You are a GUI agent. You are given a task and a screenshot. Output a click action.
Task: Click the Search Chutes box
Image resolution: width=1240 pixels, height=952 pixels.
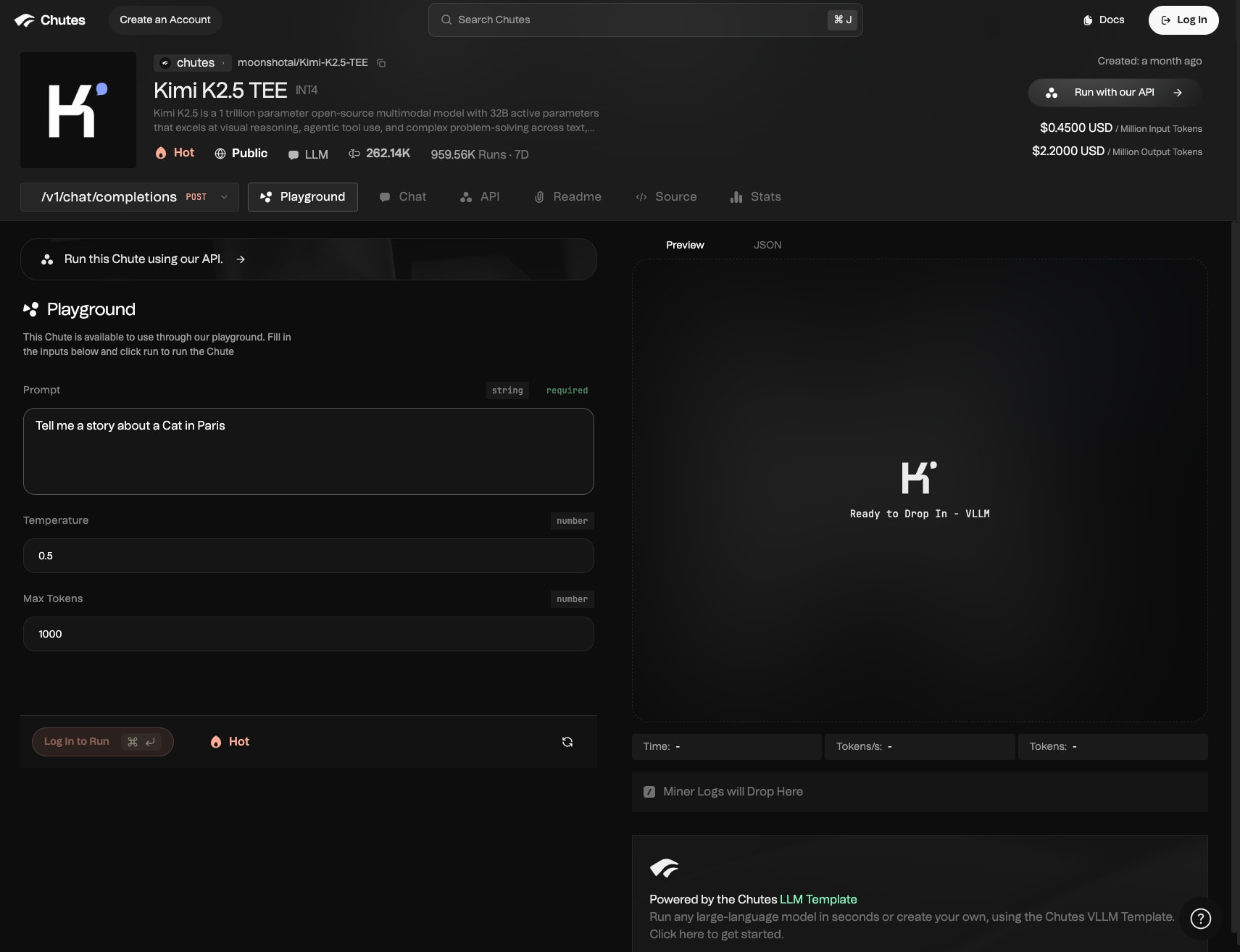coord(645,20)
